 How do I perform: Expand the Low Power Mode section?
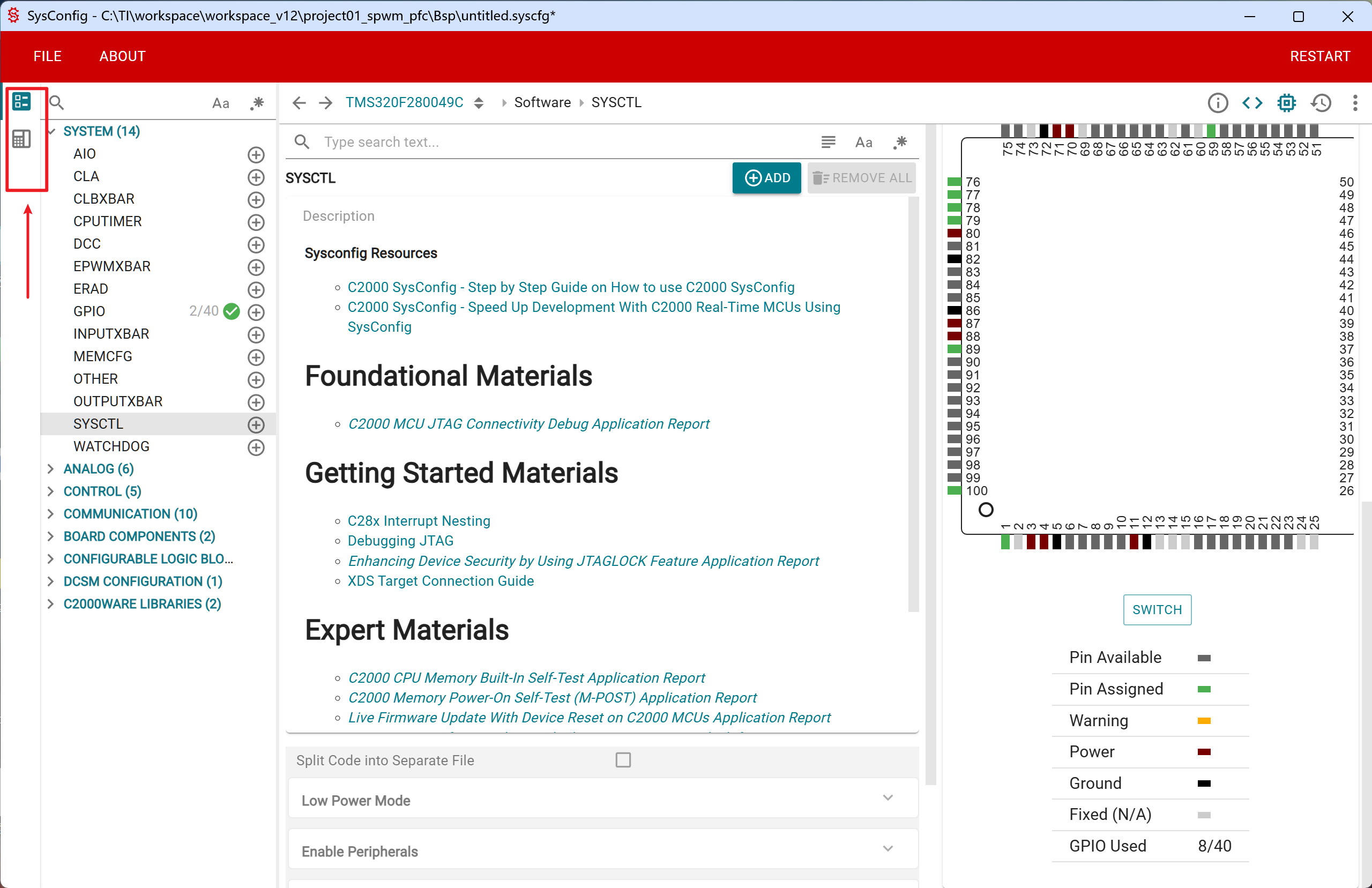click(x=602, y=799)
